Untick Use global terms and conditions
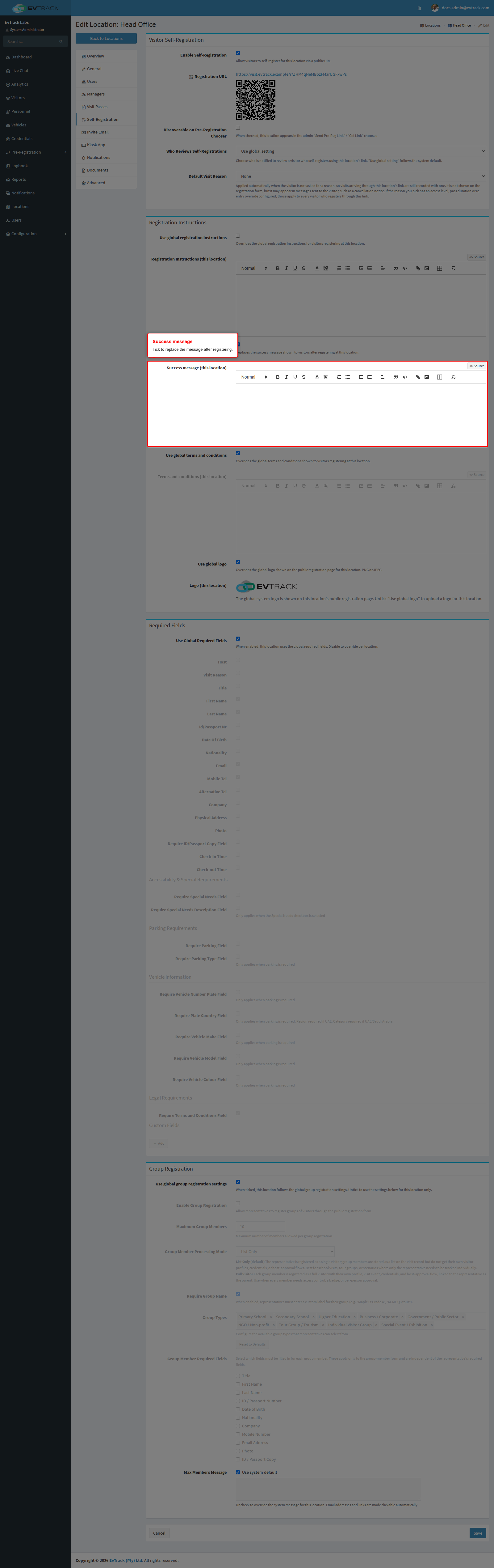 (x=238, y=453)
